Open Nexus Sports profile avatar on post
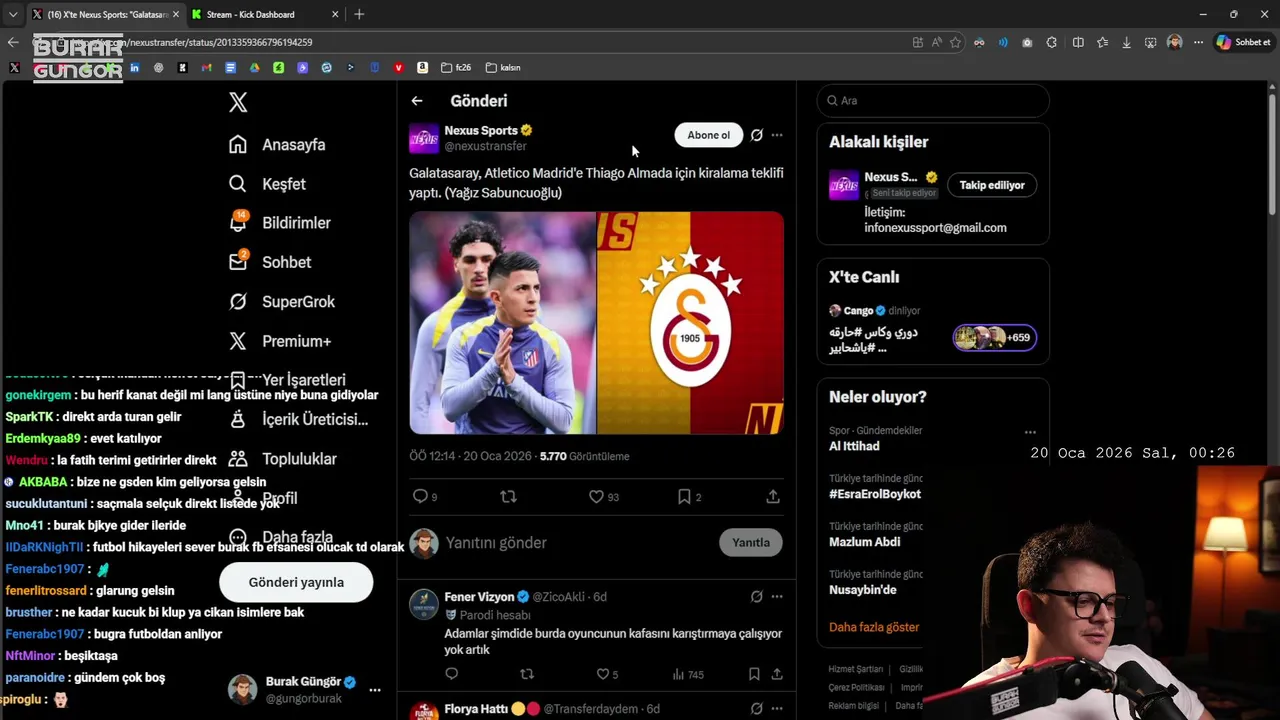1280x720 pixels. pyautogui.click(x=424, y=138)
